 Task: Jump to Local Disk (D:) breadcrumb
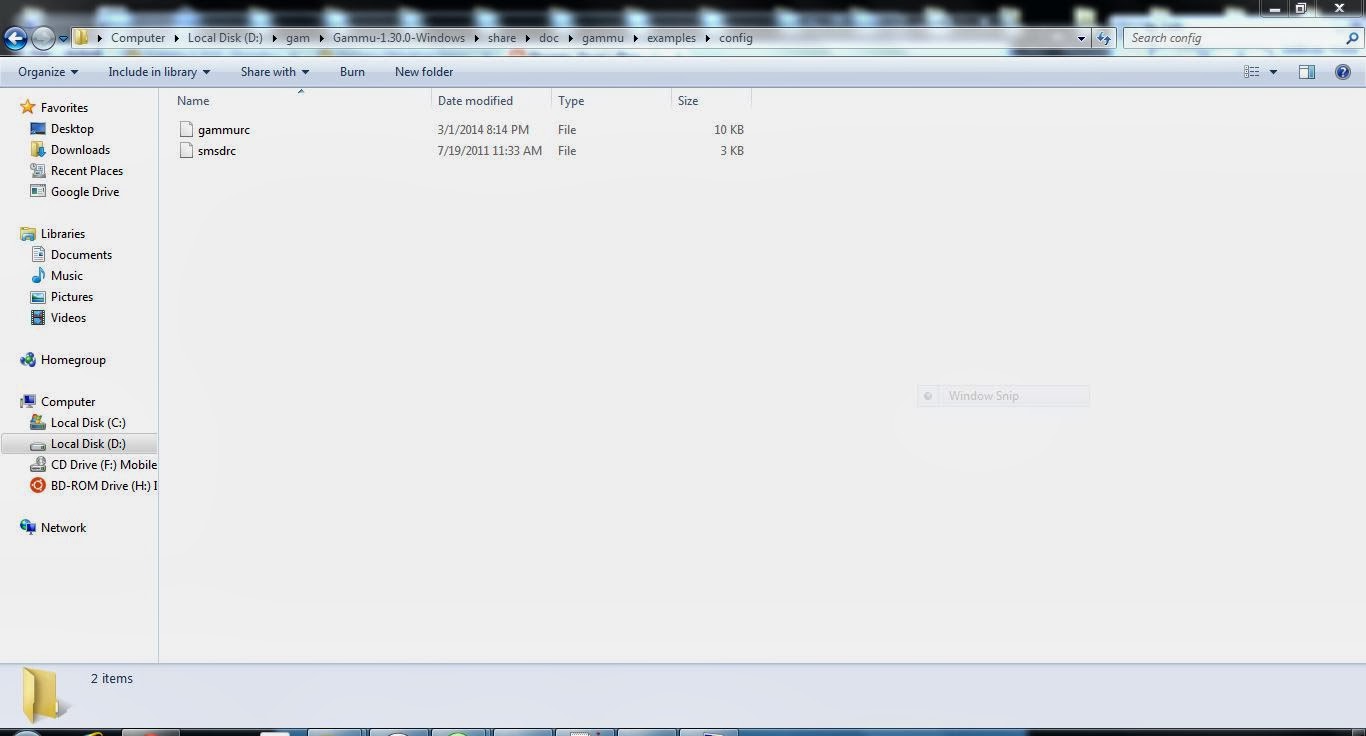click(x=225, y=38)
